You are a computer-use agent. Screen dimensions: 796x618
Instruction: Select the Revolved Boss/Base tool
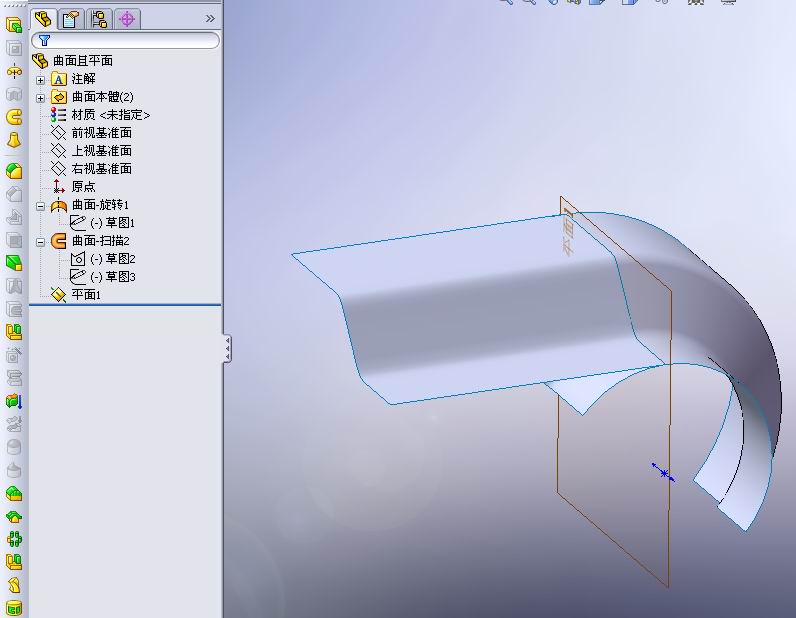[x=14, y=72]
